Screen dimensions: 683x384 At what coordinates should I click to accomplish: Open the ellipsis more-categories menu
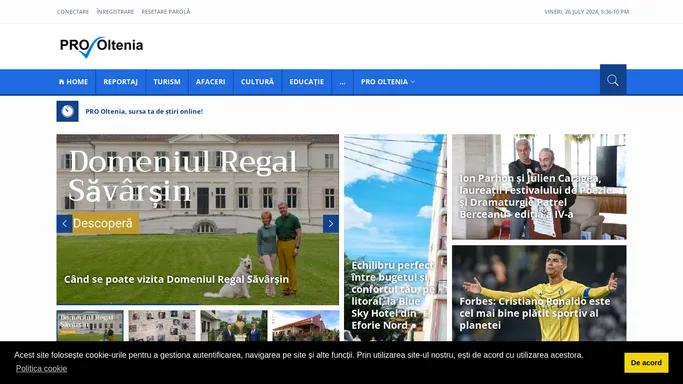[x=342, y=82]
